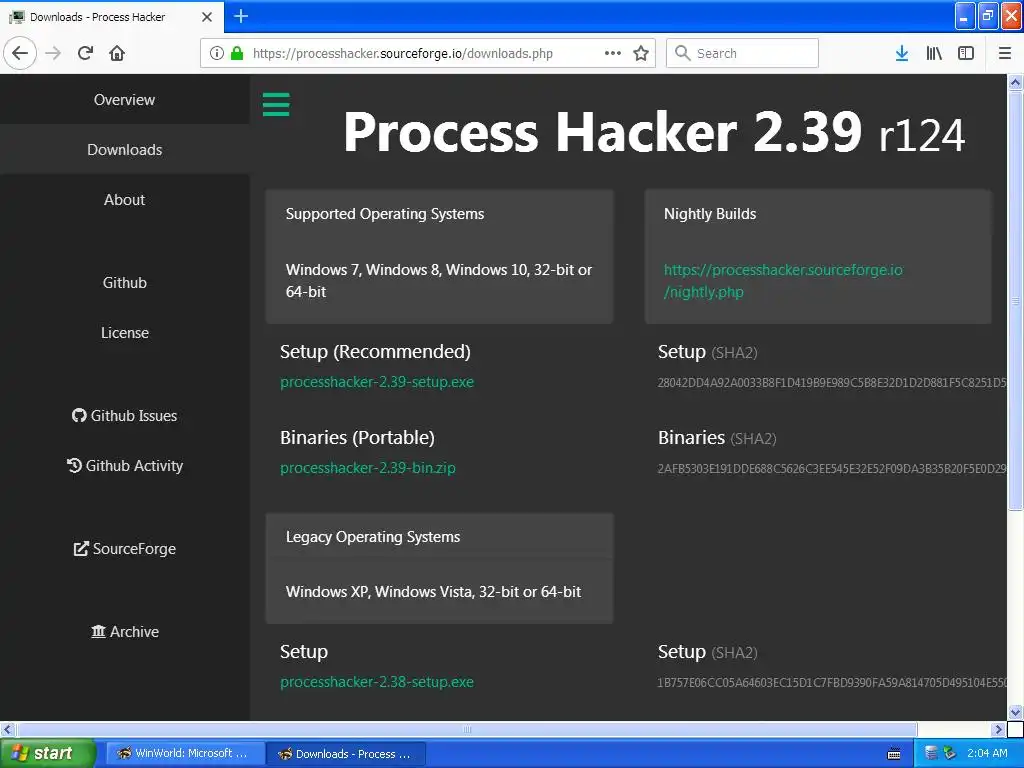1024x768 pixels.
Task: Toggle the browser sidebar icon
Action: point(966,53)
